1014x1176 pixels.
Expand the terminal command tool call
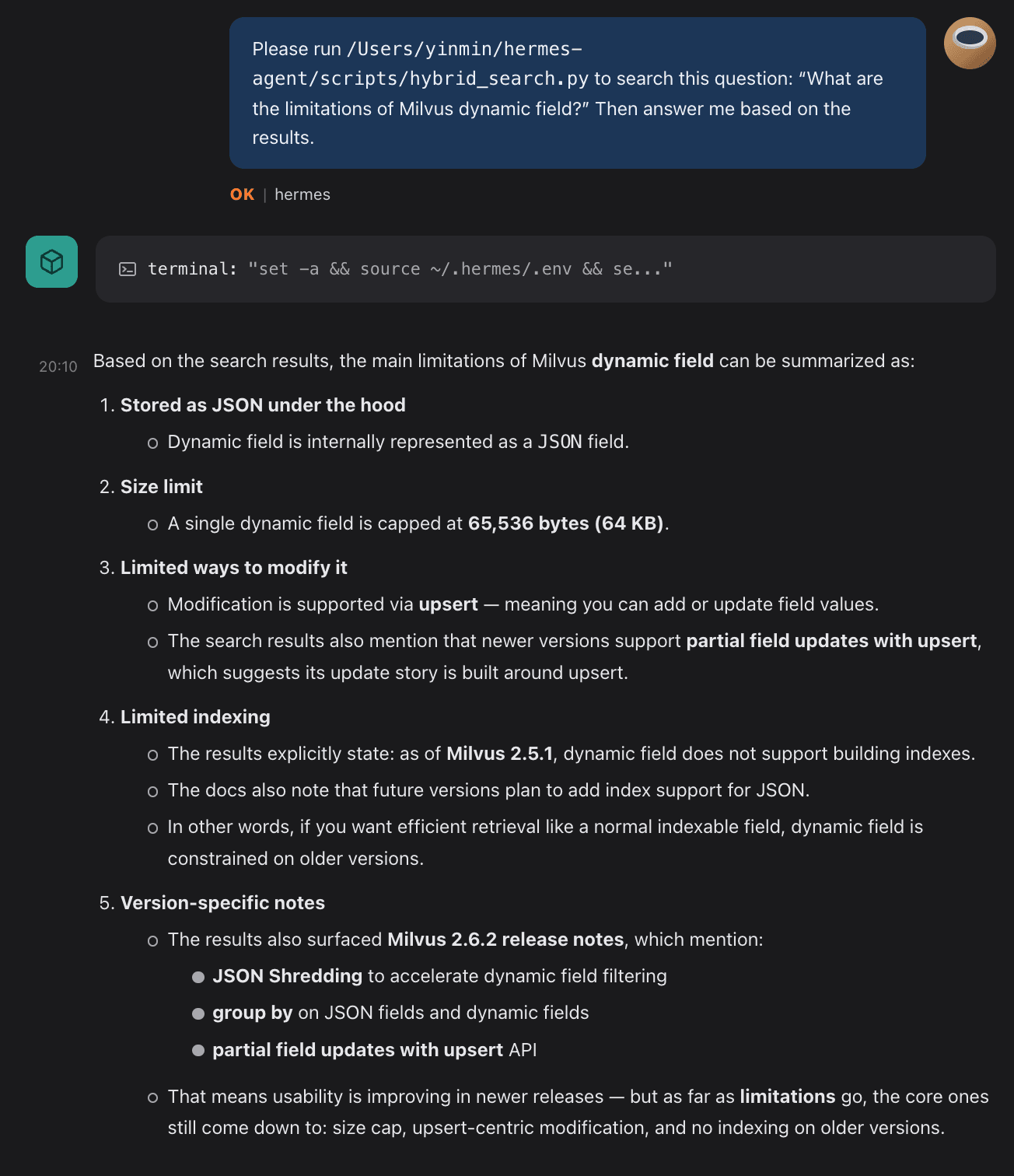(x=544, y=269)
